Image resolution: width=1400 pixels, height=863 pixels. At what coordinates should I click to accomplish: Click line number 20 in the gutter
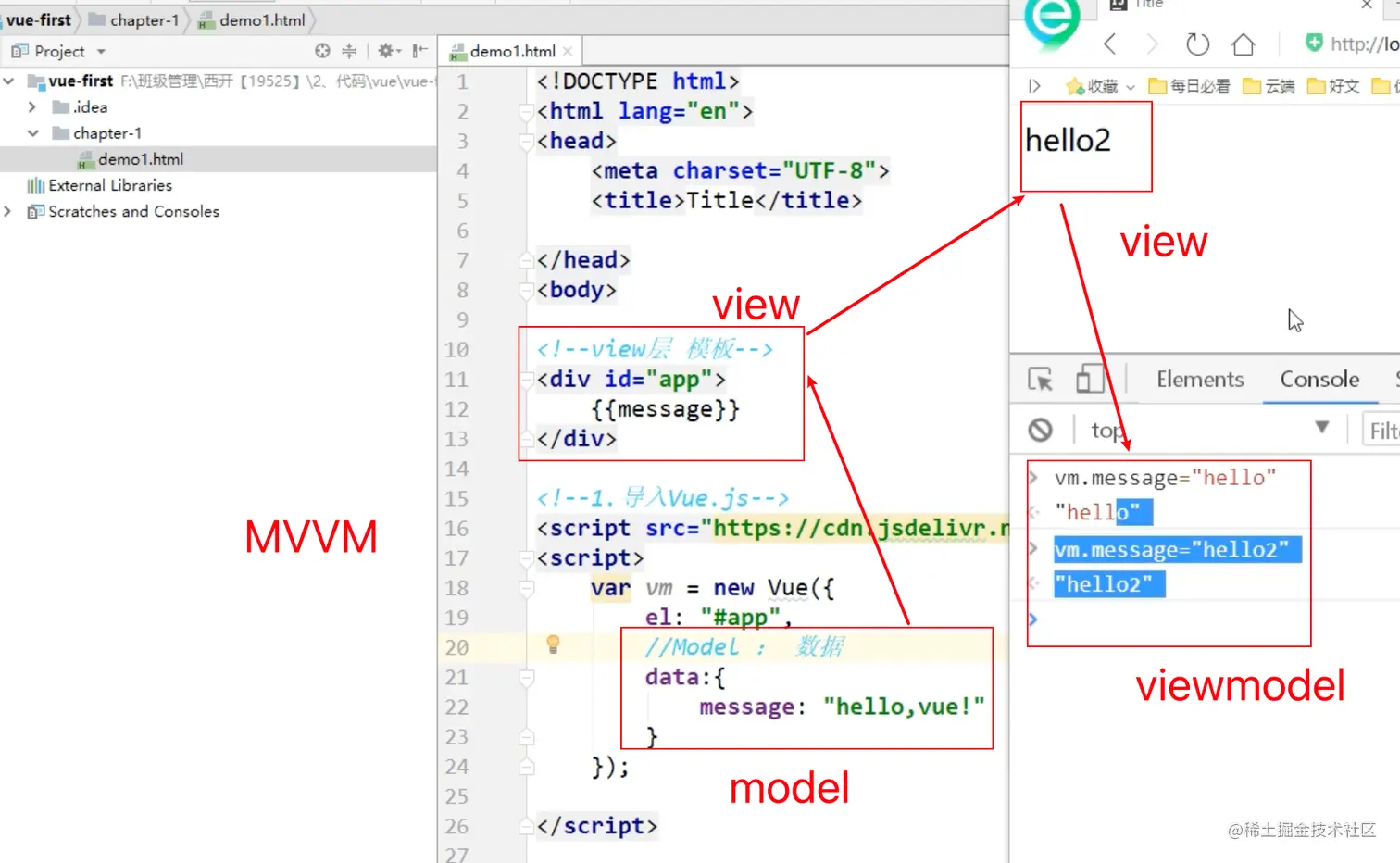coord(456,648)
